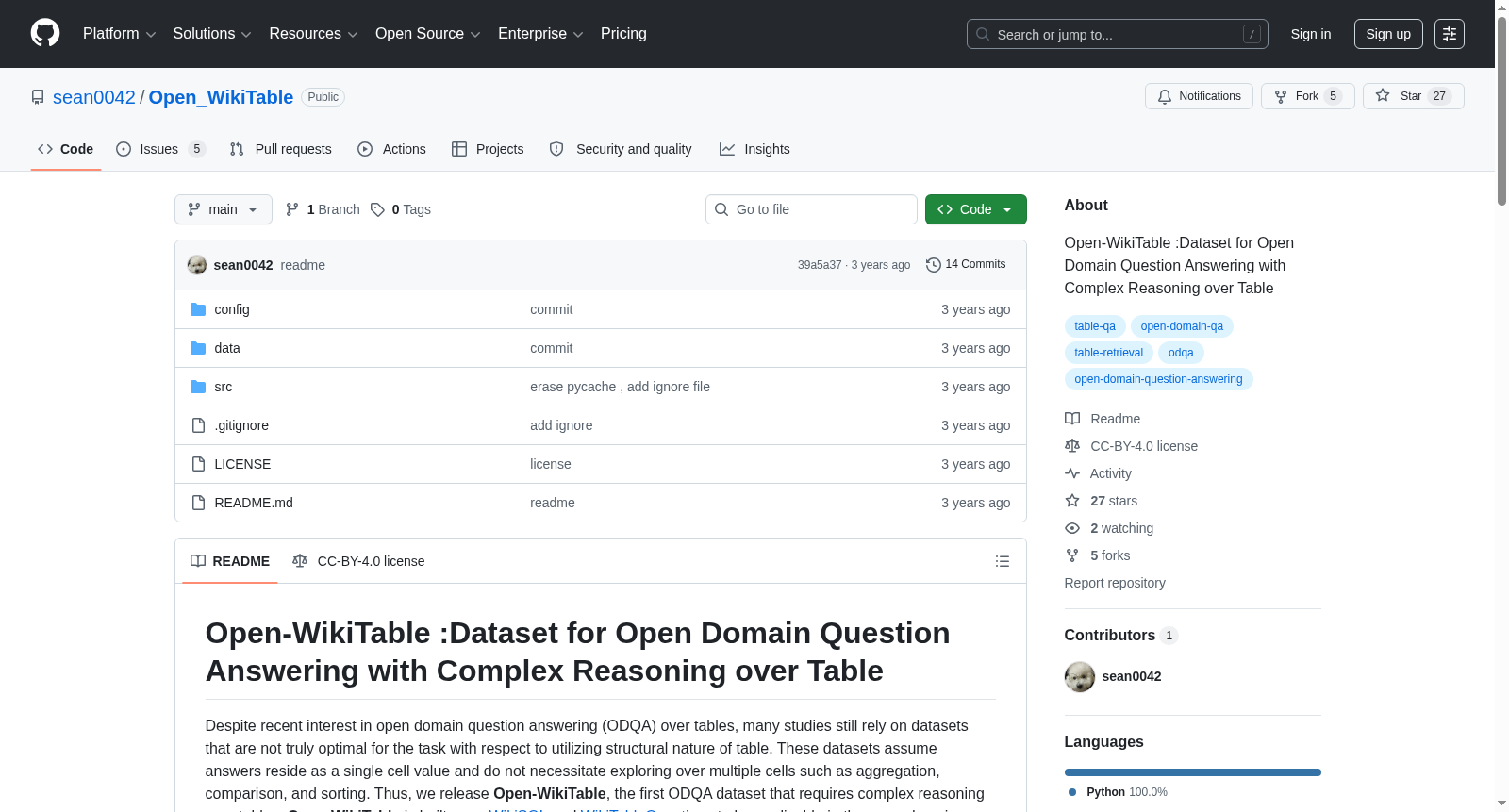Click the open-domain-question-answering topic tag
Screen dimensions: 1509x812
[x=1158, y=379]
